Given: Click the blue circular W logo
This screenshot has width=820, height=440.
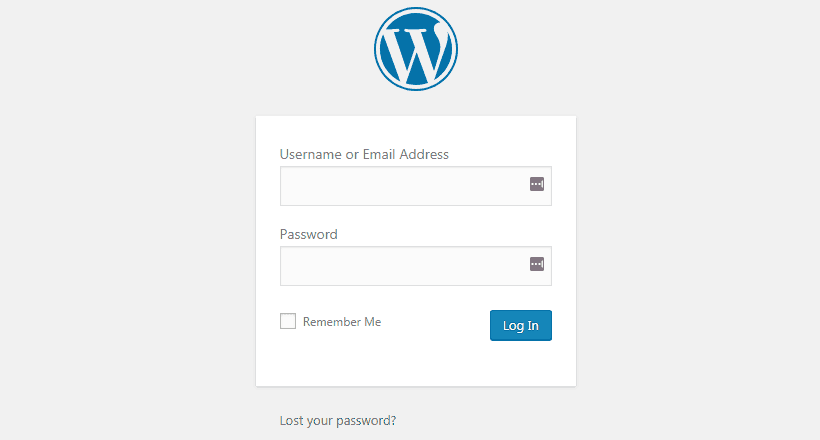Looking at the screenshot, I should [x=416, y=49].
